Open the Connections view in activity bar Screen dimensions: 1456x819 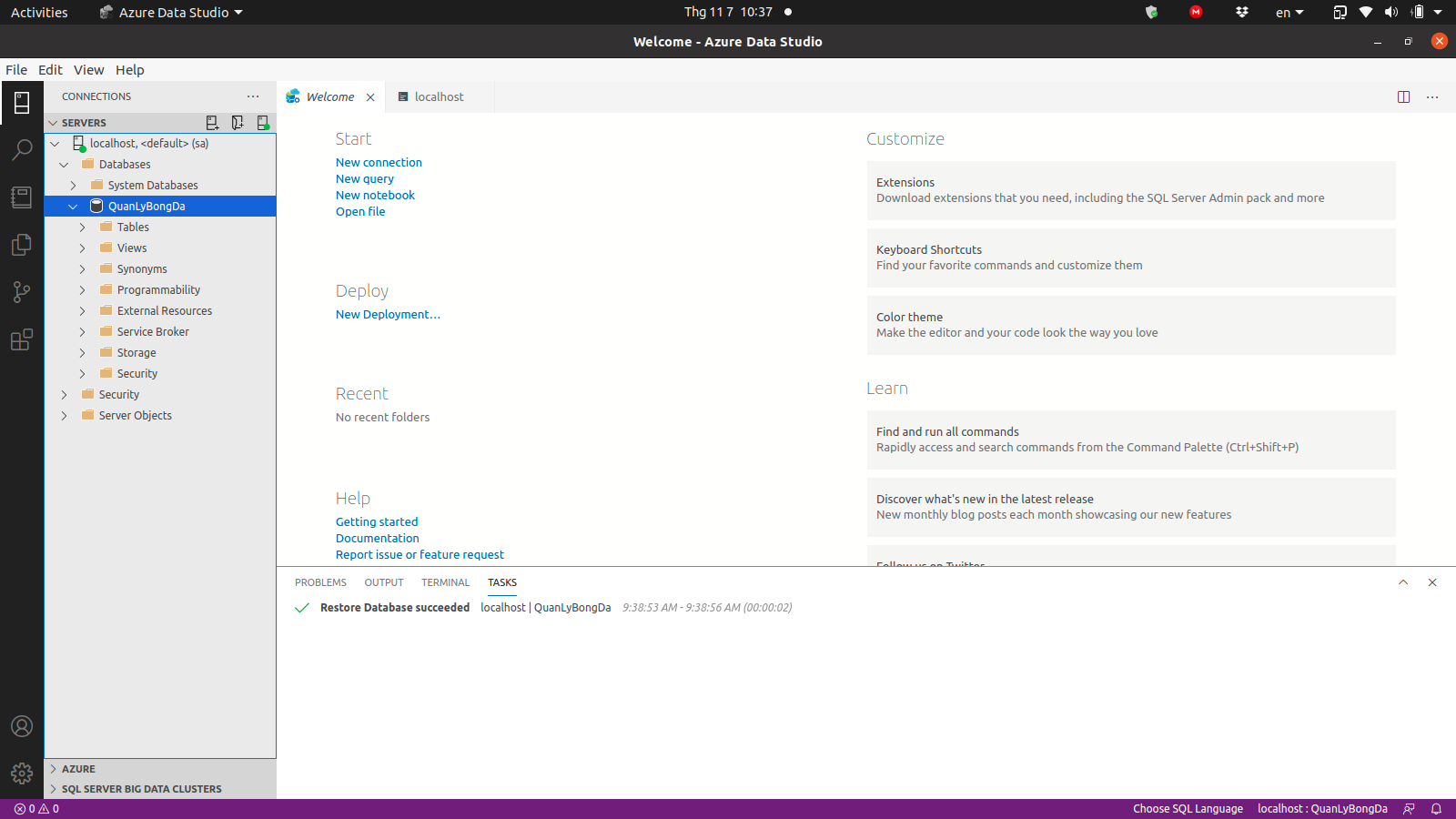(x=22, y=103)
